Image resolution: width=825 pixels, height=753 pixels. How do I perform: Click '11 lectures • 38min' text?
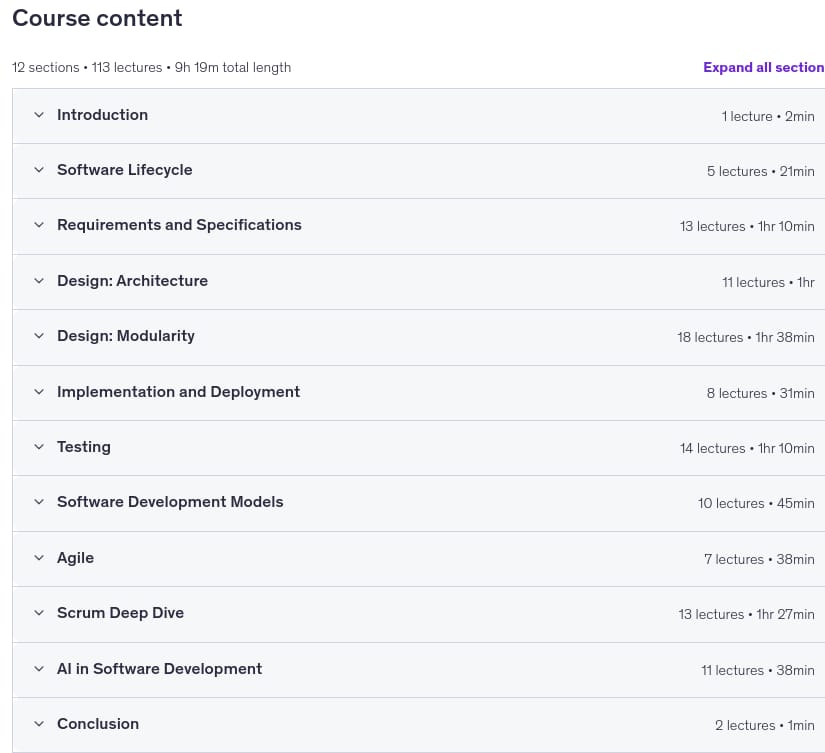[x=758, y=670]
